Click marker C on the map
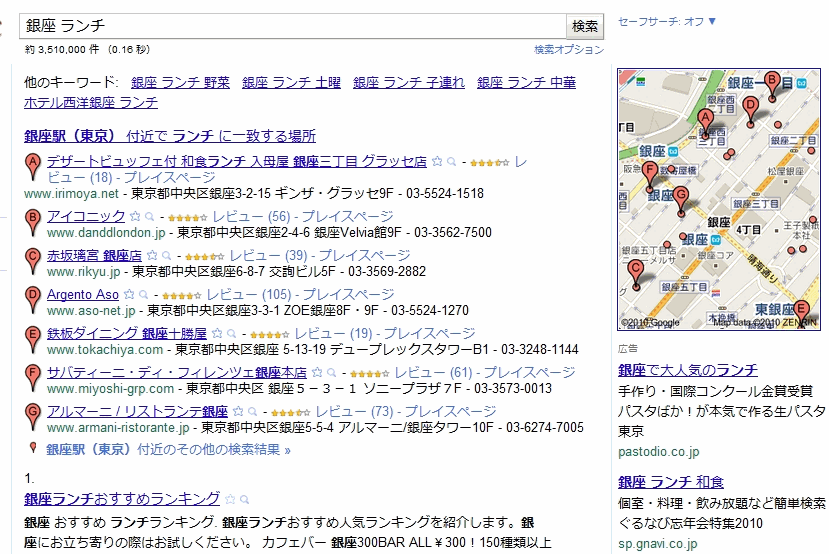Image resolution: width=829 pixels, height=554 pixels. click(634, 270)
